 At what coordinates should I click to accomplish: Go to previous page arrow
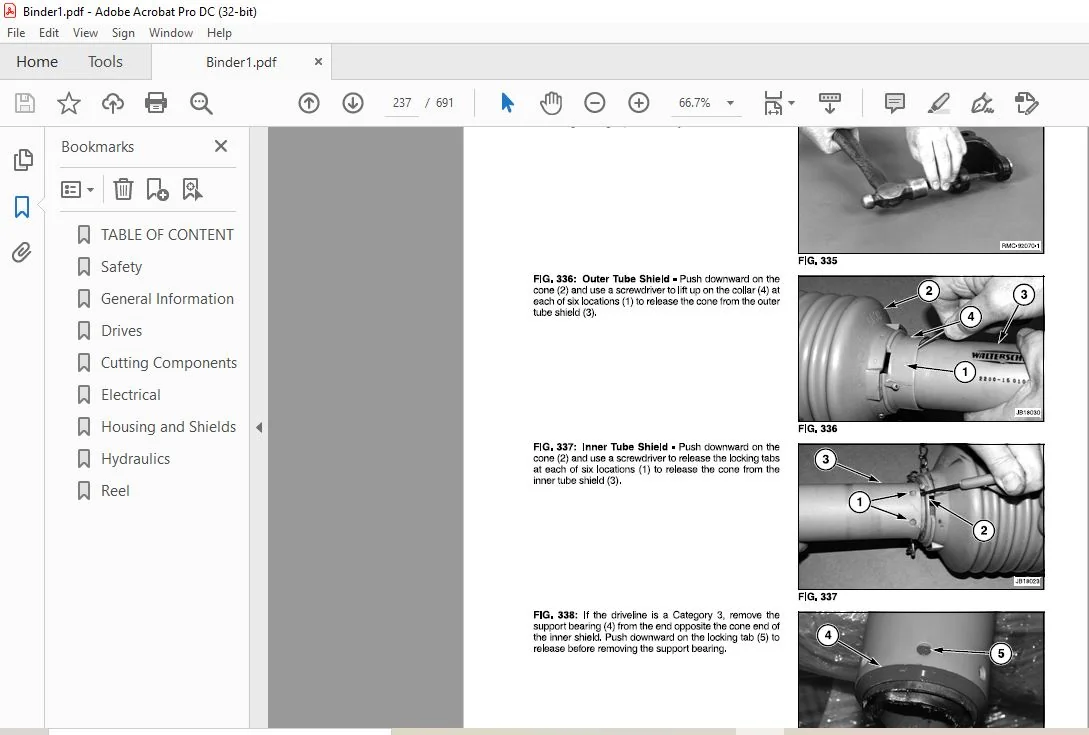point(308,103)
